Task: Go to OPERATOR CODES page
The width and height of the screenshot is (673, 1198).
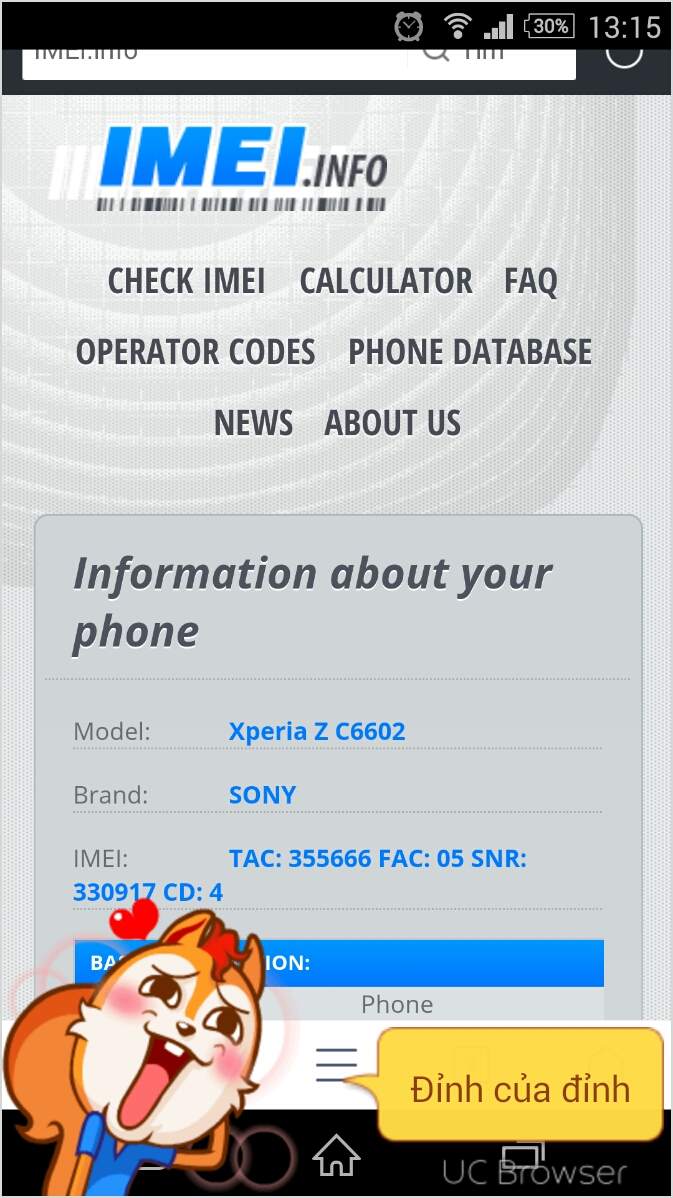Action: point(196,351)
